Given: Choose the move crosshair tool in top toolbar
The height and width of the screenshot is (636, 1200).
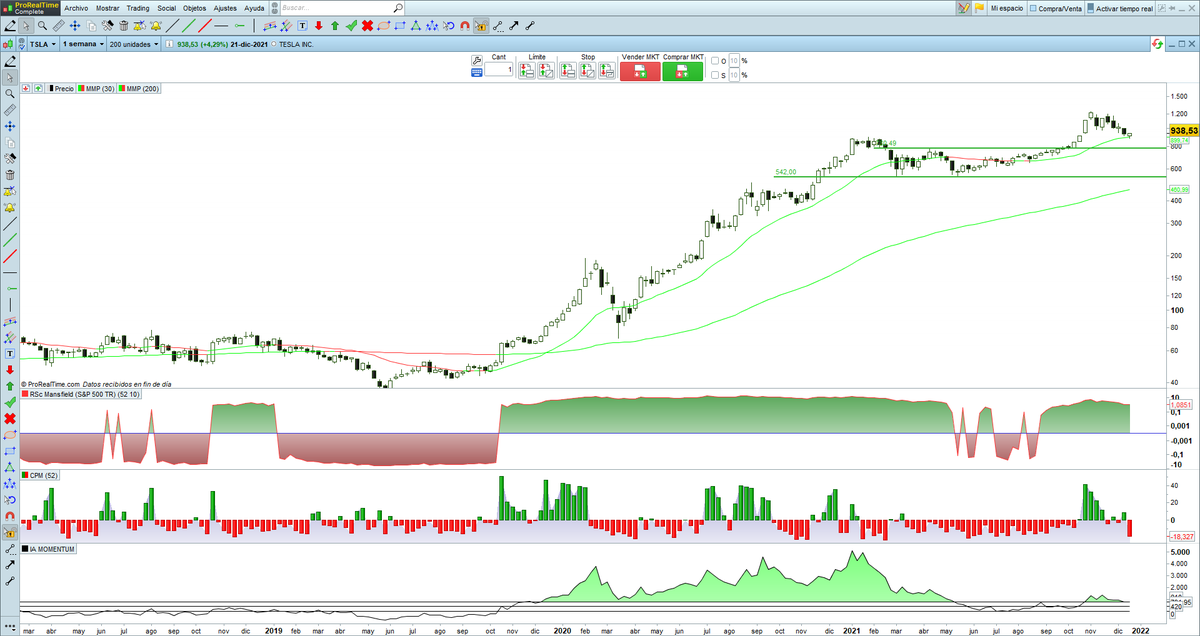Looking at the screenshot, I should [75, 25].
